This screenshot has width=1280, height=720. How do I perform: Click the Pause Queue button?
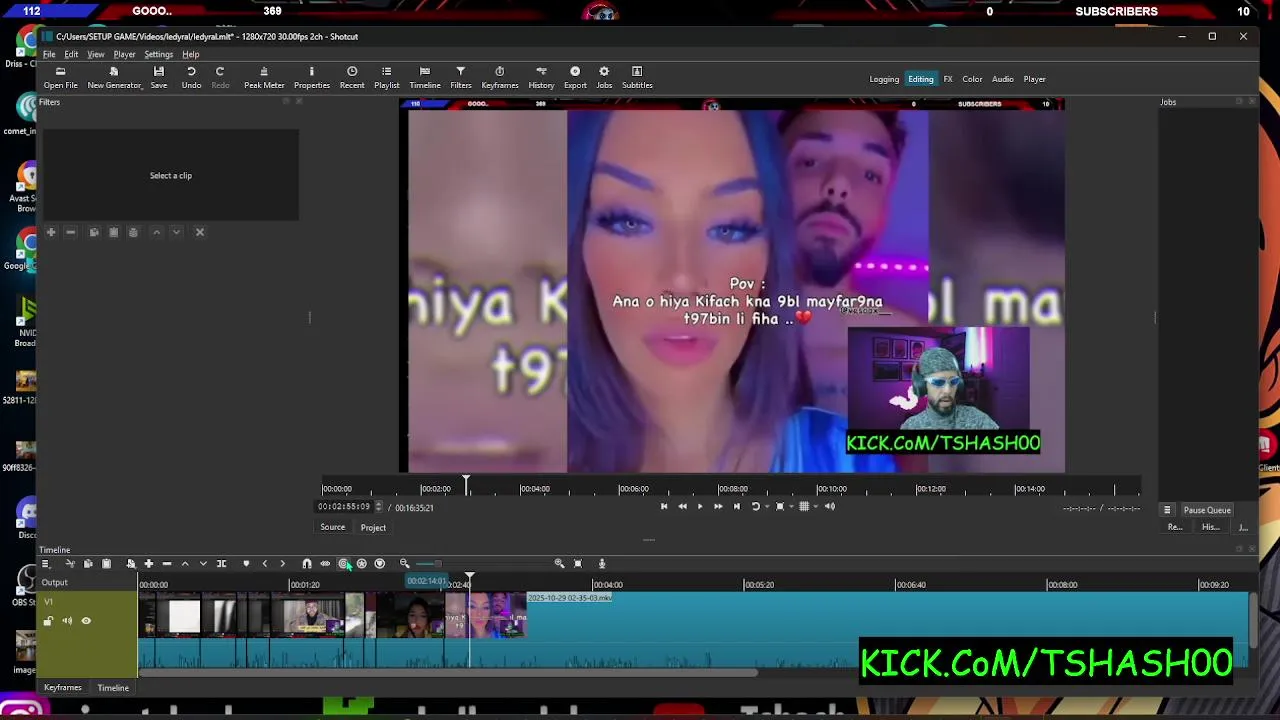click(1207, 510)
